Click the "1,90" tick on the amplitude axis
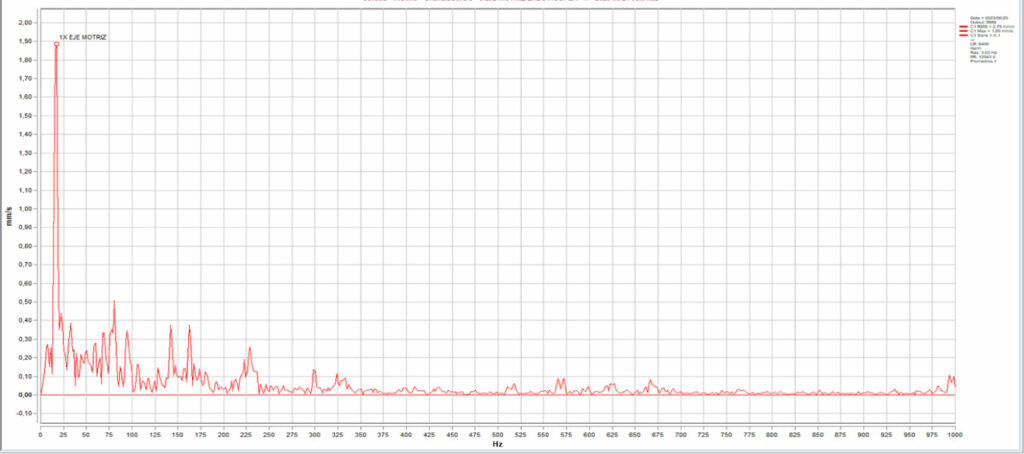Screen dimensions: 1024x454 pos(25,41)
